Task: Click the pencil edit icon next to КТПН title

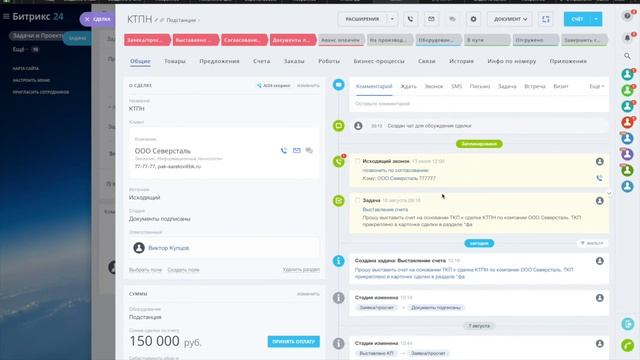Action: pos(156,20)
